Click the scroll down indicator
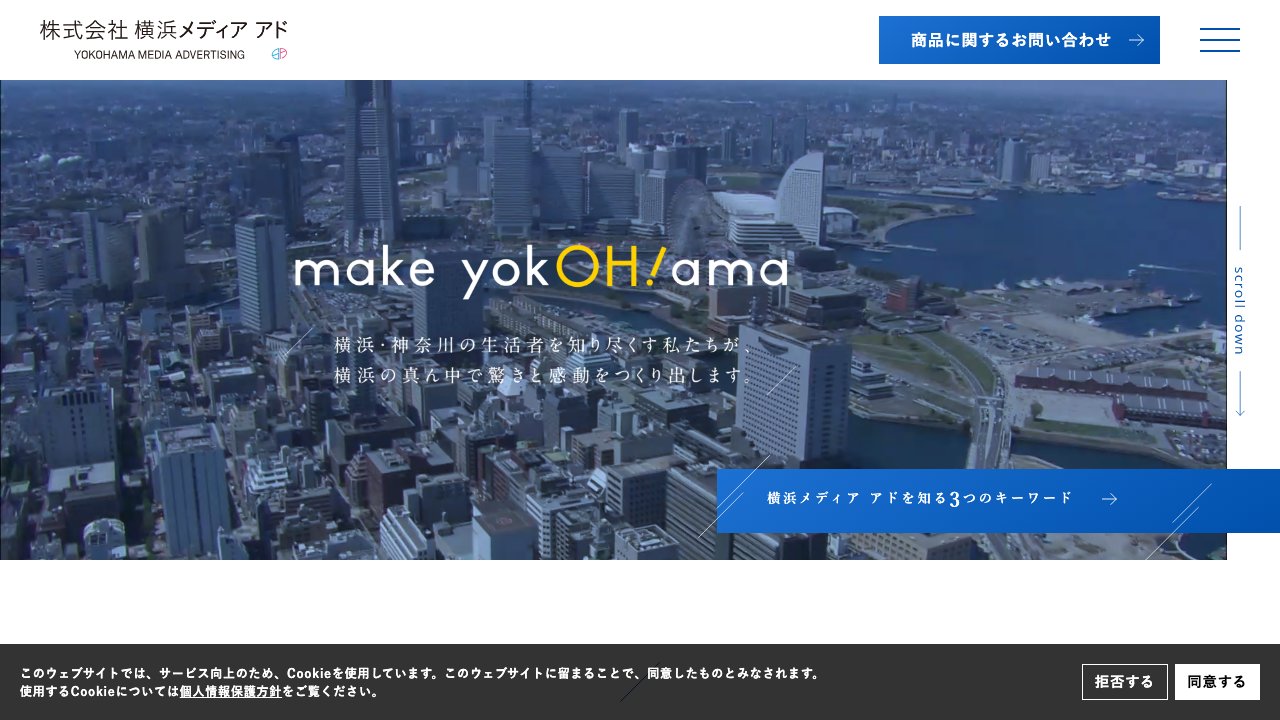This screenshot has height=720, width=1280. (x=1239, y=311)
